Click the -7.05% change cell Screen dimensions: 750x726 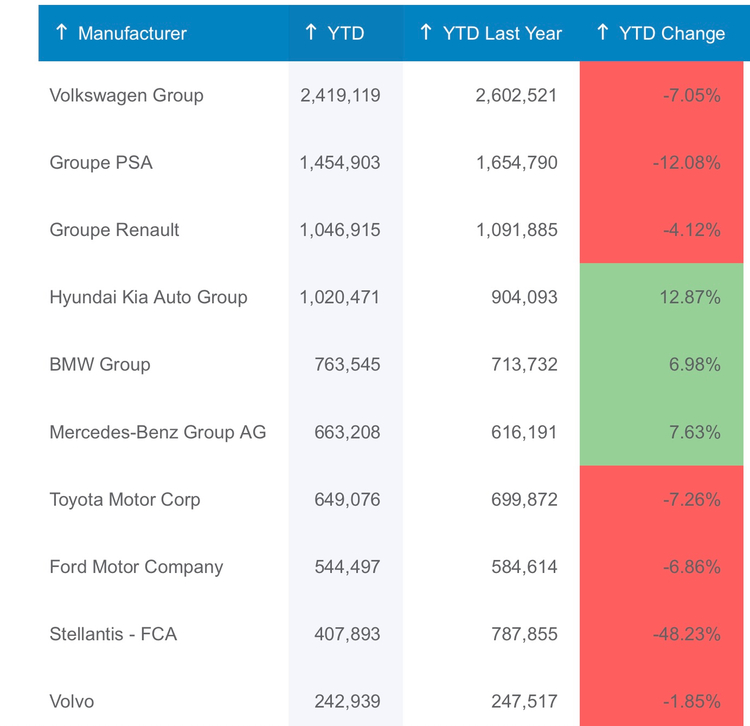662,96
